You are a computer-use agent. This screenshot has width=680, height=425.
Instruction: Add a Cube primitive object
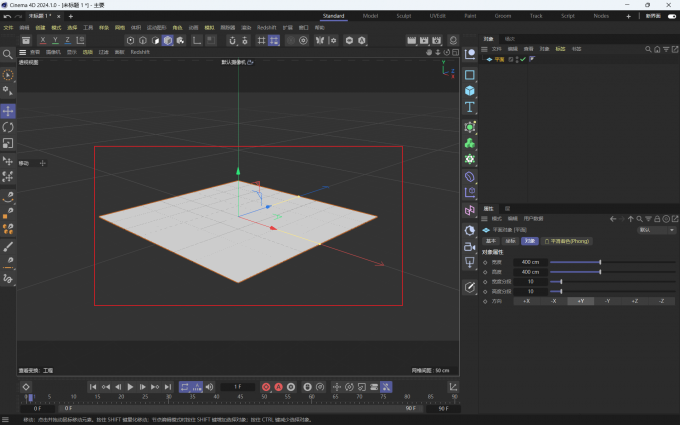tap(470, 91)
